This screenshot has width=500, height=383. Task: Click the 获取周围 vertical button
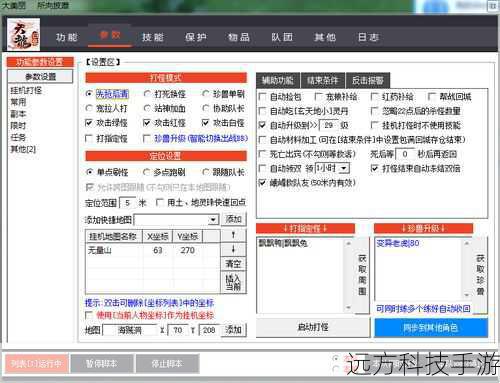pos(362,275)
